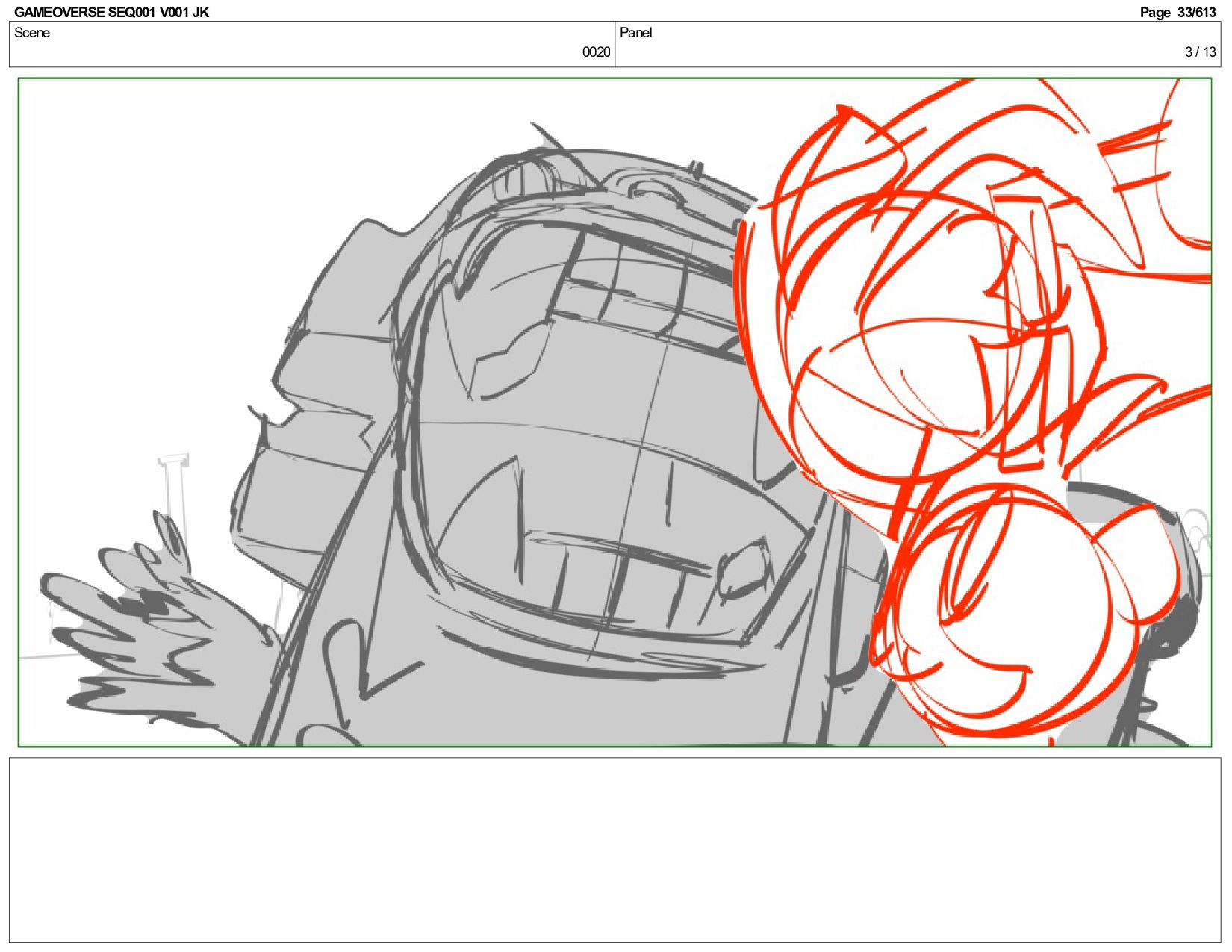Viewport: 1232px width, 952px height.
Task: Click the 'Page 33/613' page indicator
Action: click(x=1177, y=12)
